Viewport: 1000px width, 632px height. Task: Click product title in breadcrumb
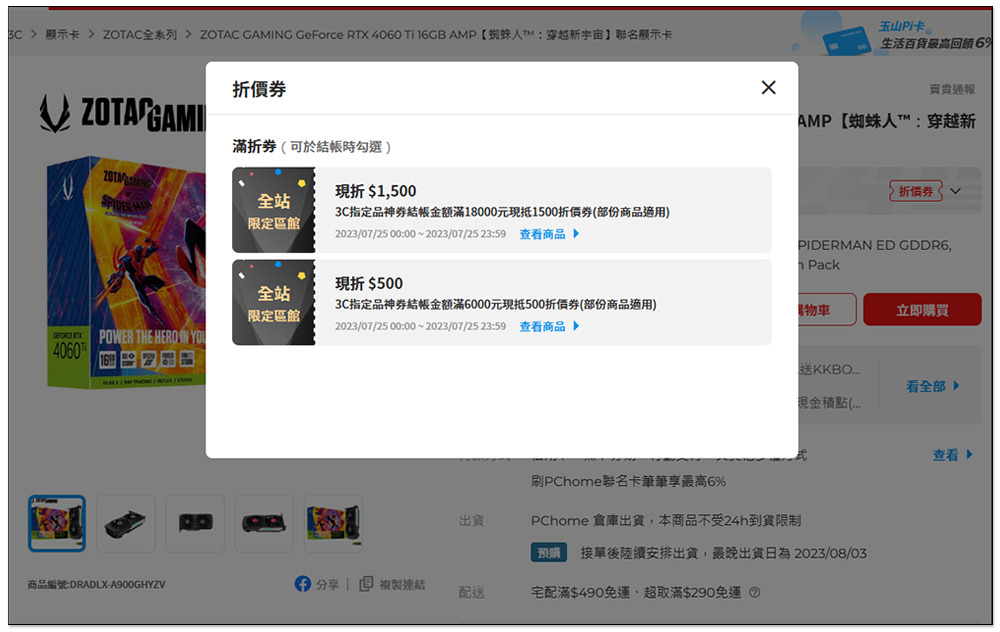(436, 34)
